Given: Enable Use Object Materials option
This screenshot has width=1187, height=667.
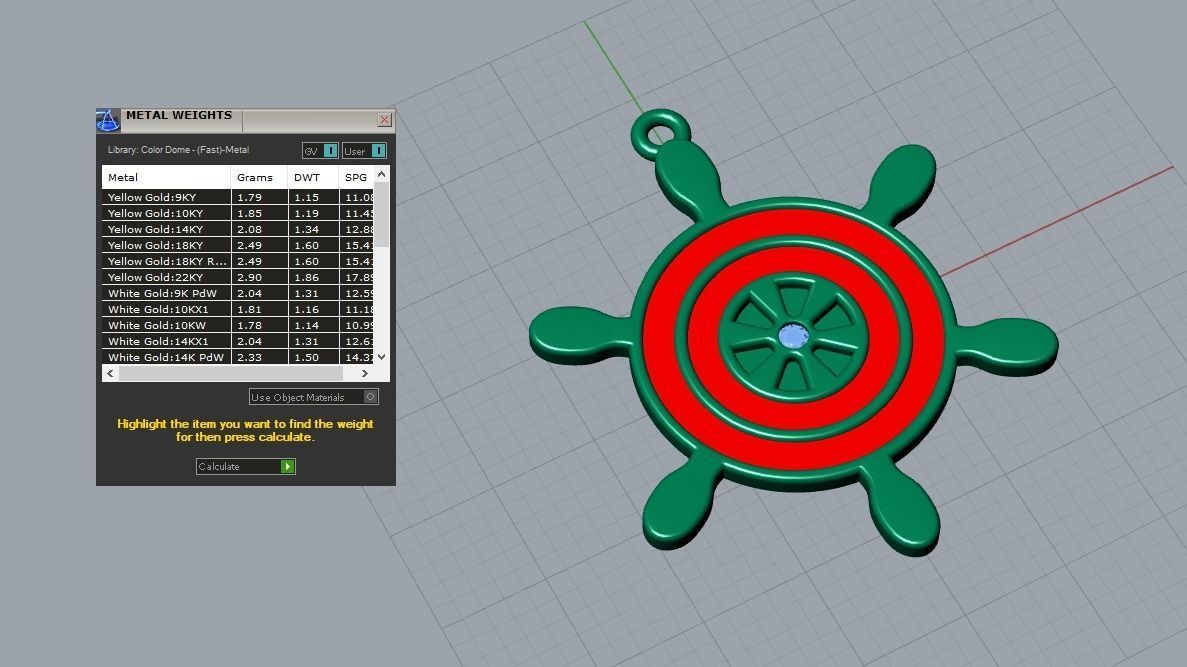Looking at the screenshot, I should pos(313,397).
